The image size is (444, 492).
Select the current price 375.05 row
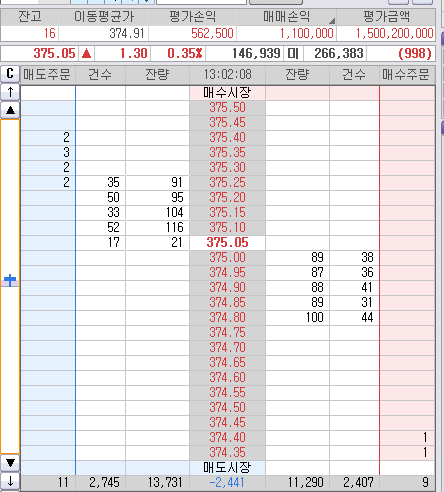pos(227,242)
